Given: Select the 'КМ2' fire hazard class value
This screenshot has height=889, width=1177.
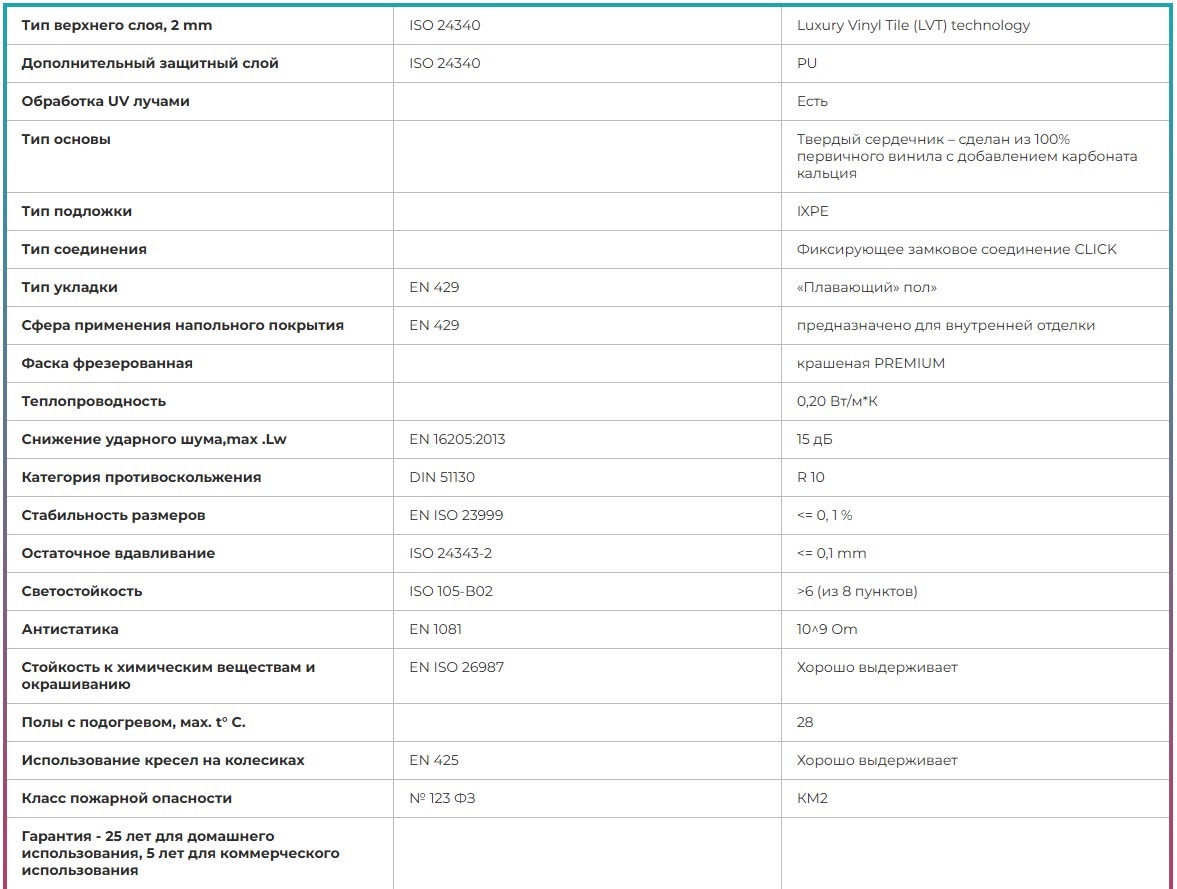Looking at the screenshot, I should (811, 799).
